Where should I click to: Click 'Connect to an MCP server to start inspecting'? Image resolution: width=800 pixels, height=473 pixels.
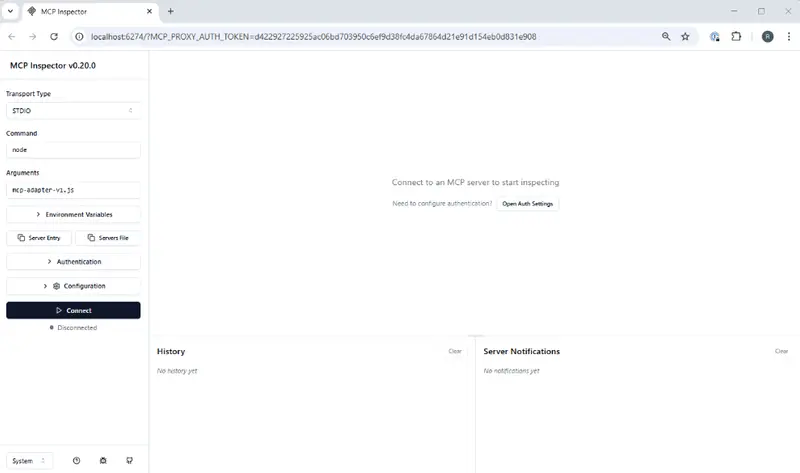(x=475, y=182)
